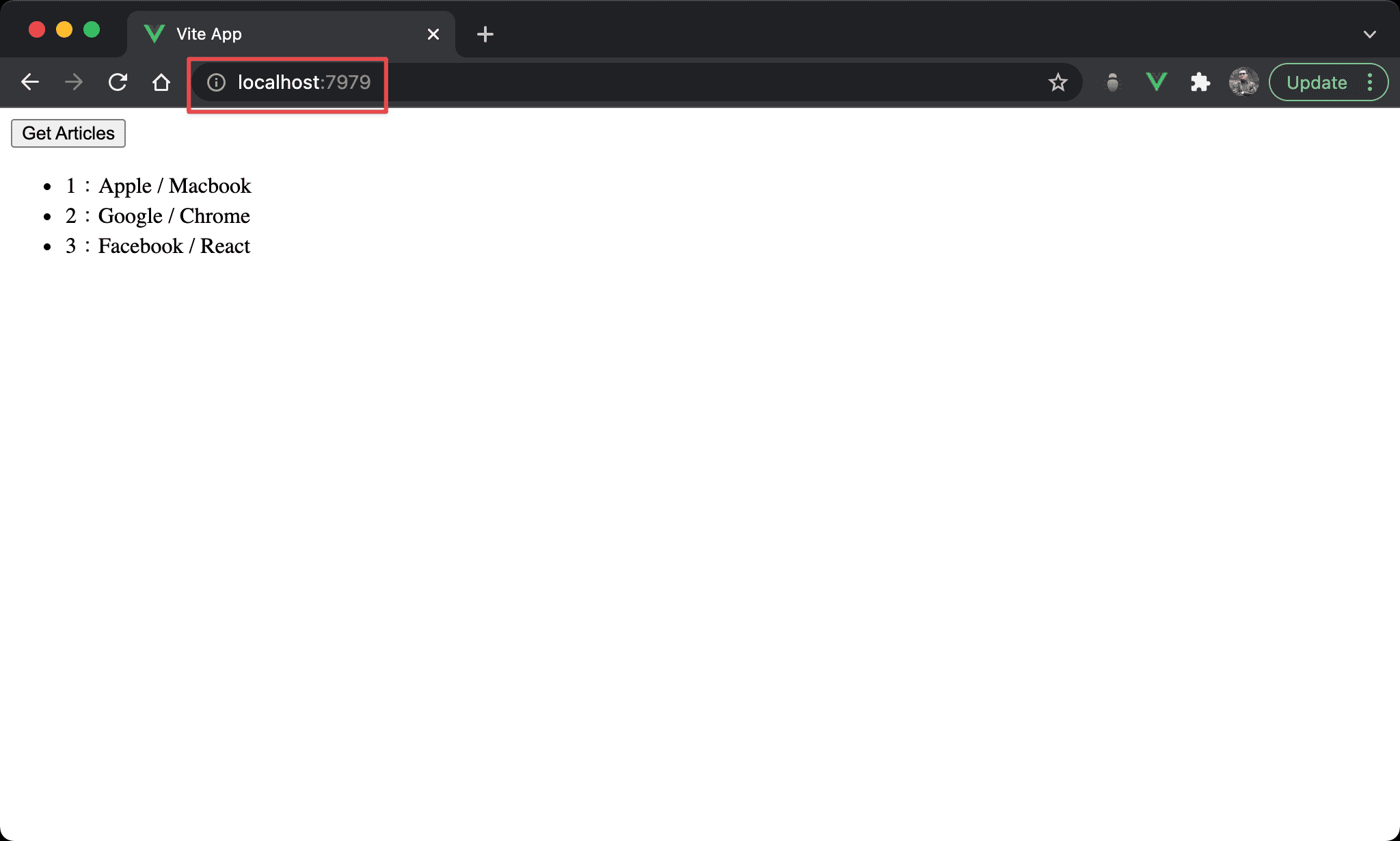Click the localhost:7979 address bar
The image size is (1400, 841).
click(x=303, y=82)
